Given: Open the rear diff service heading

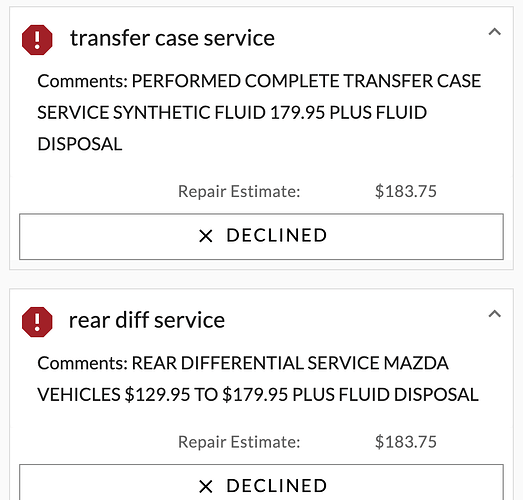Looking at the screenshot, I should (147, 321).
